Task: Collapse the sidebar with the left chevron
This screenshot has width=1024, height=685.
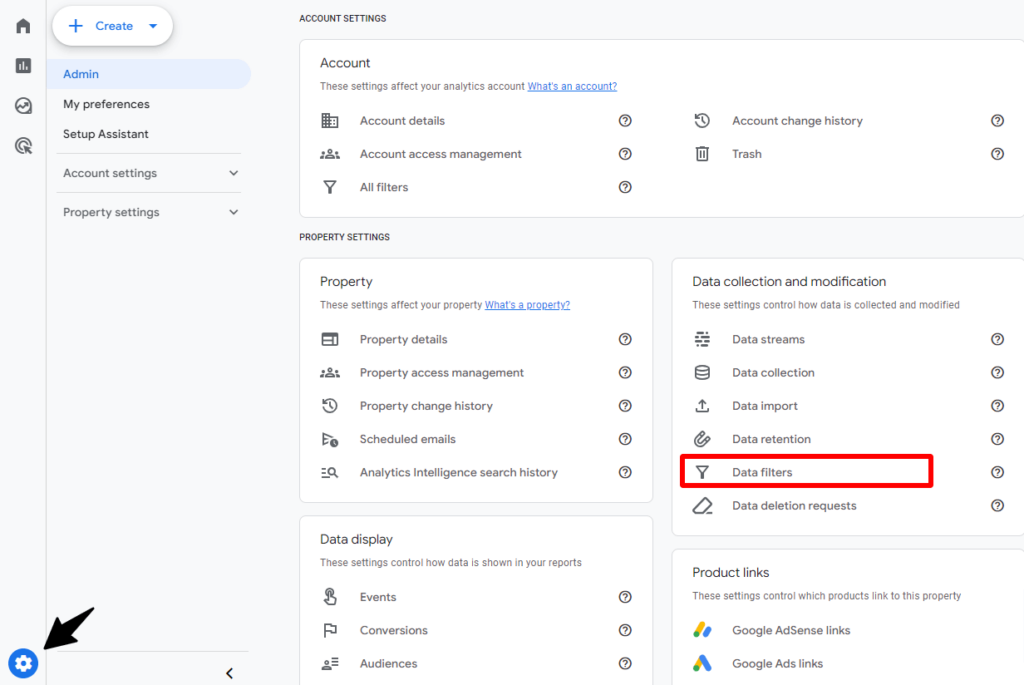Action: click(229, 673)
